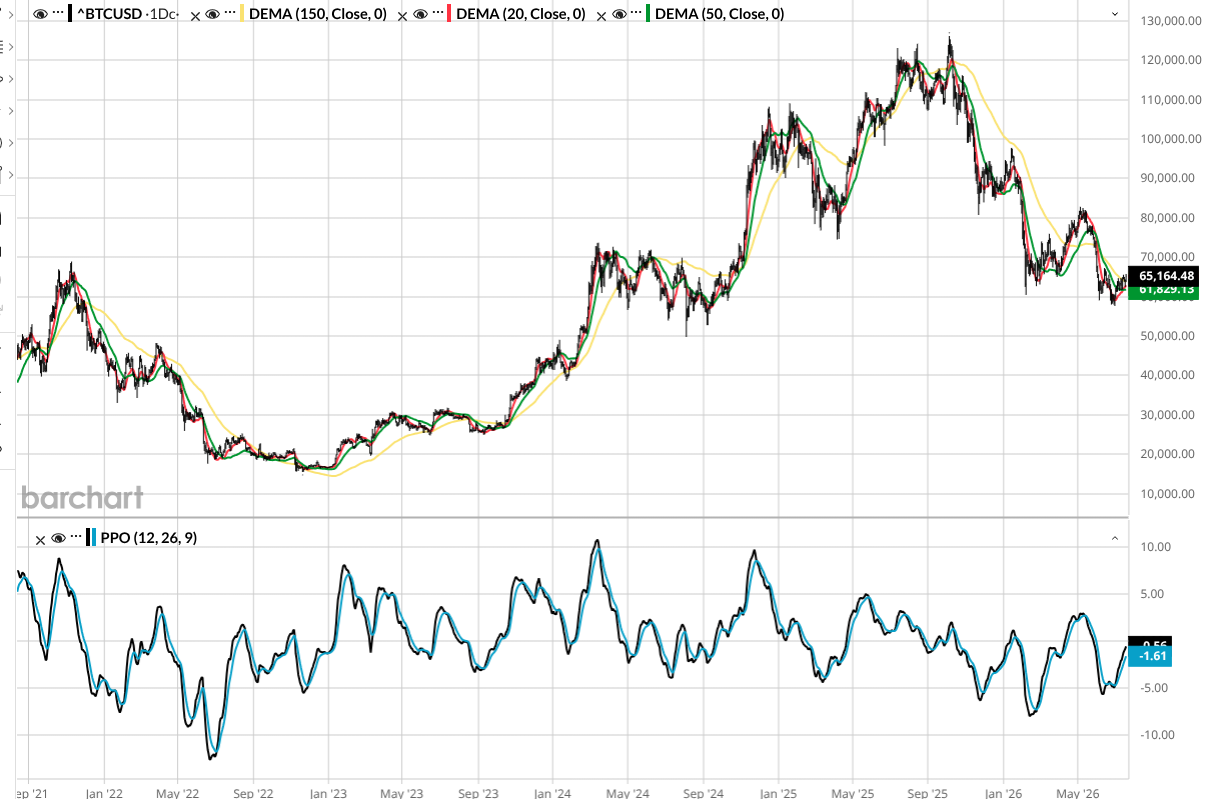
Task: Collapse the main chart legend chevron
Action: coord(1115,14)
